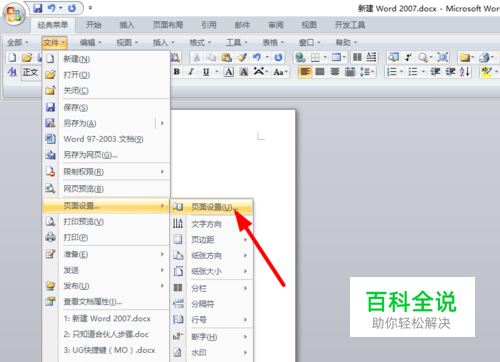Image resolution: width=500 pixels, height=362 pixels.
Task: Click the line spacing icon
Action: (x=367, y=72)
